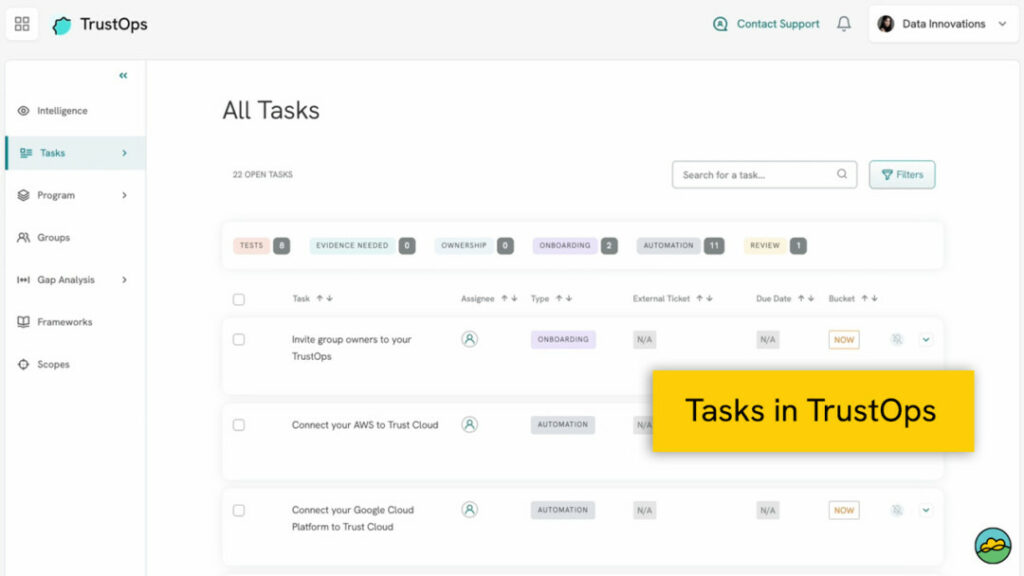Filter by the Automation category tag
The height and width of the screenshot is (576, 1024).
coord(668,246)
